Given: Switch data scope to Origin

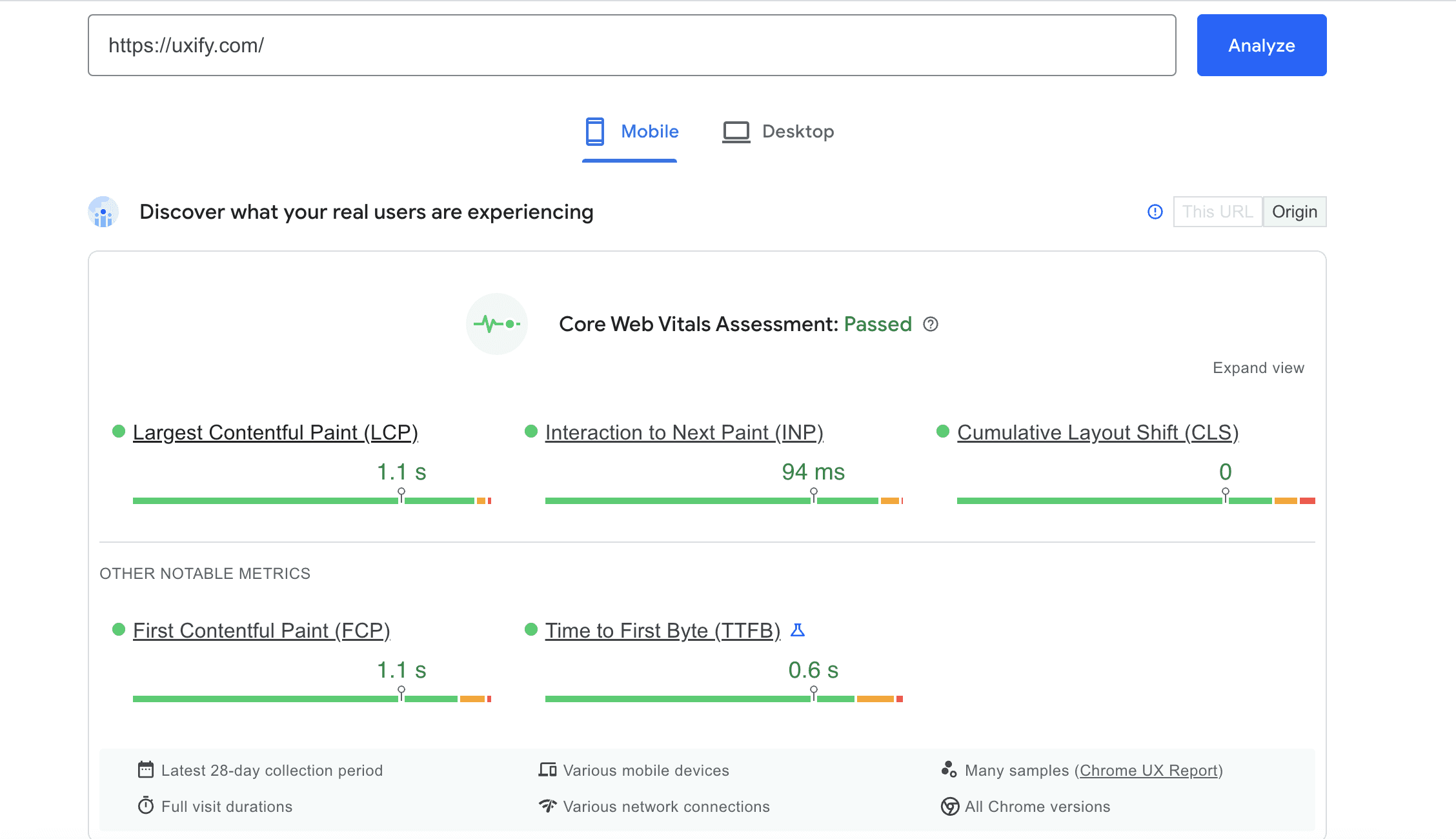Looking at the screenshot, I should (x=1295, y=212).
